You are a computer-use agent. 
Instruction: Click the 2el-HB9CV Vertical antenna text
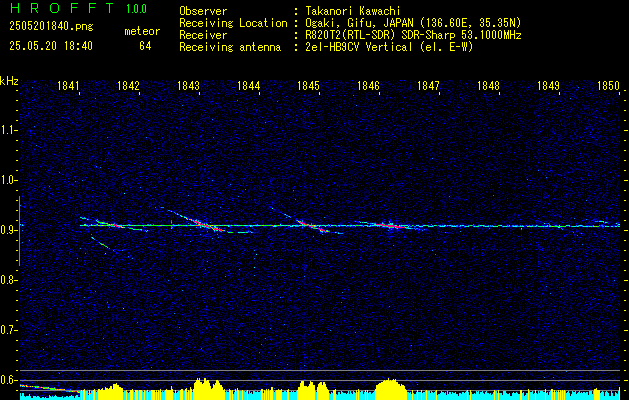tap(389, 47)
